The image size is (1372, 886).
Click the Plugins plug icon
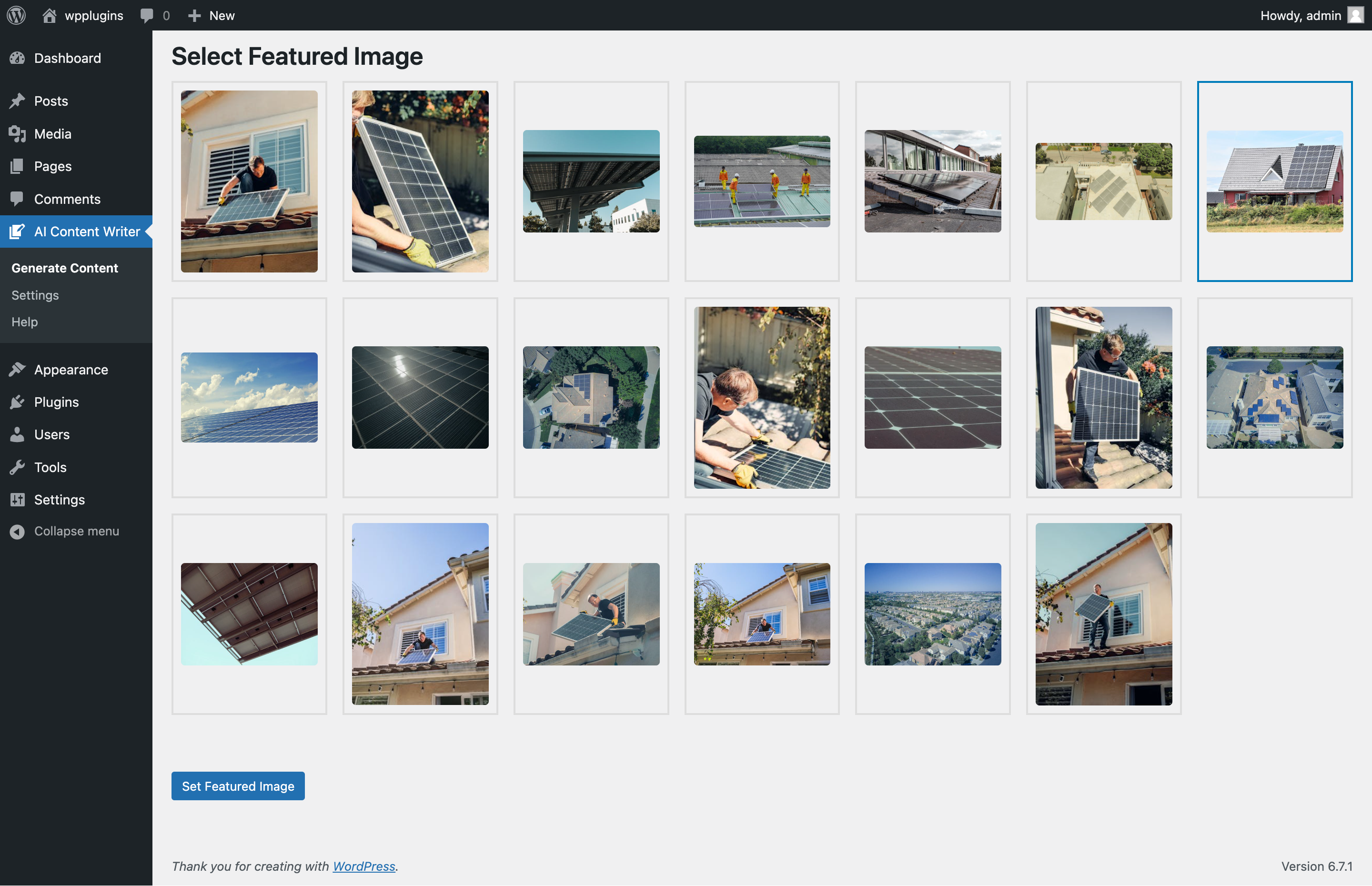point(17,402)
